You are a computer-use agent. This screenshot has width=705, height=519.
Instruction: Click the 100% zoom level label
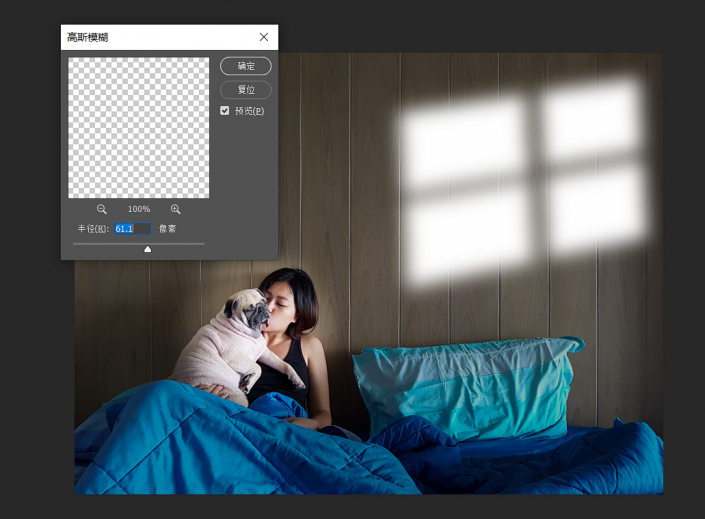point(139,209)
